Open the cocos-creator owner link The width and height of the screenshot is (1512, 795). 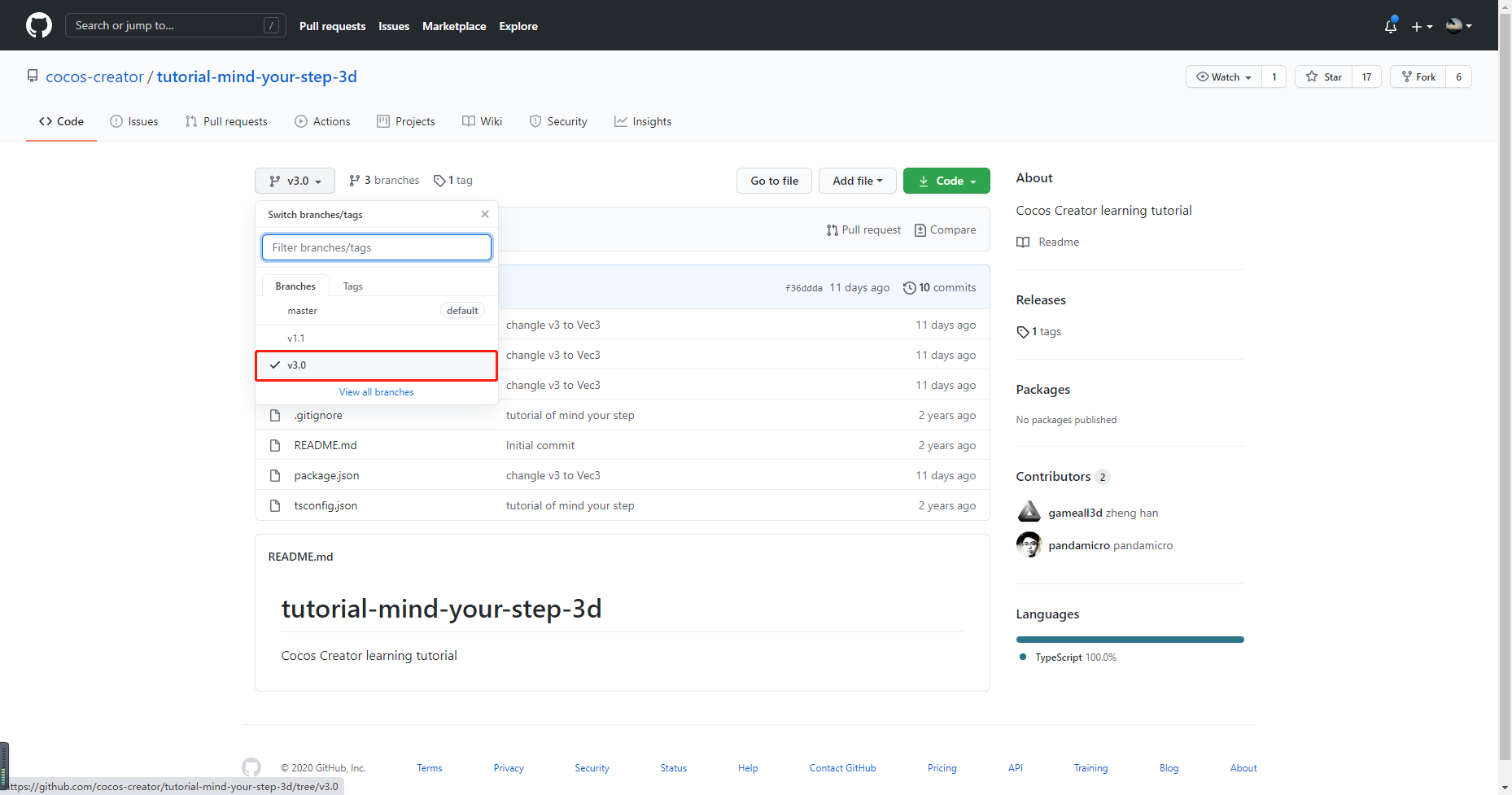click(x=94, y=76)
